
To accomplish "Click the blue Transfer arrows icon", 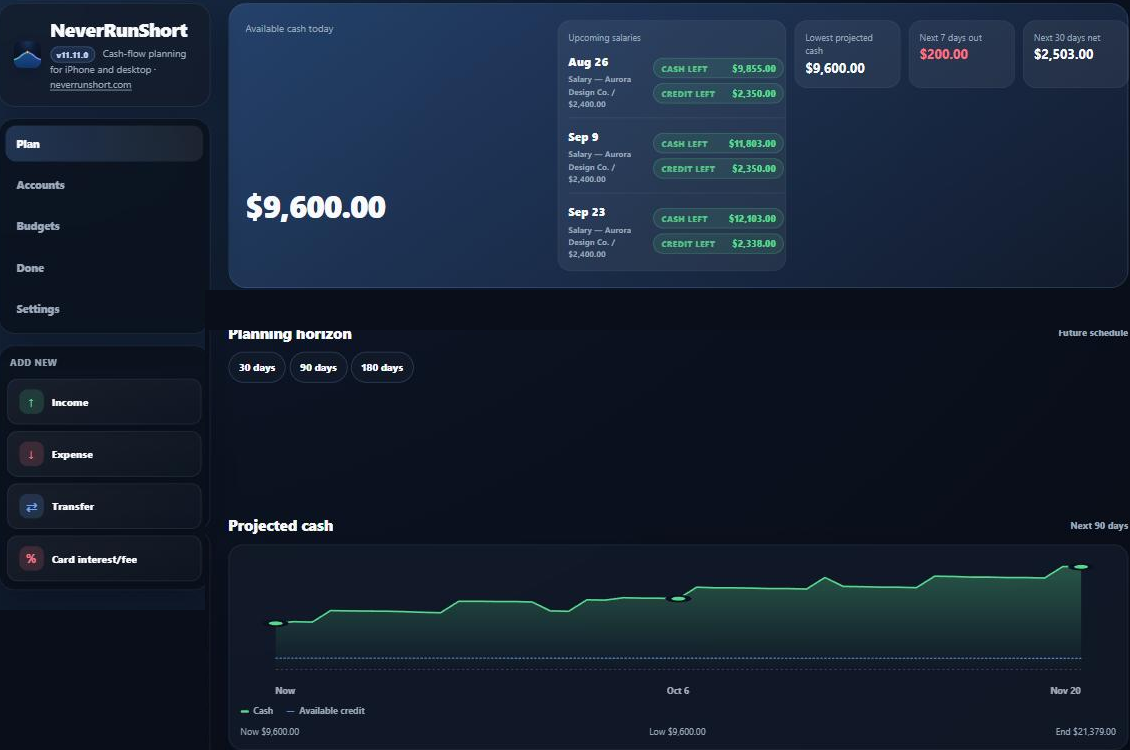I will point(31,506).
